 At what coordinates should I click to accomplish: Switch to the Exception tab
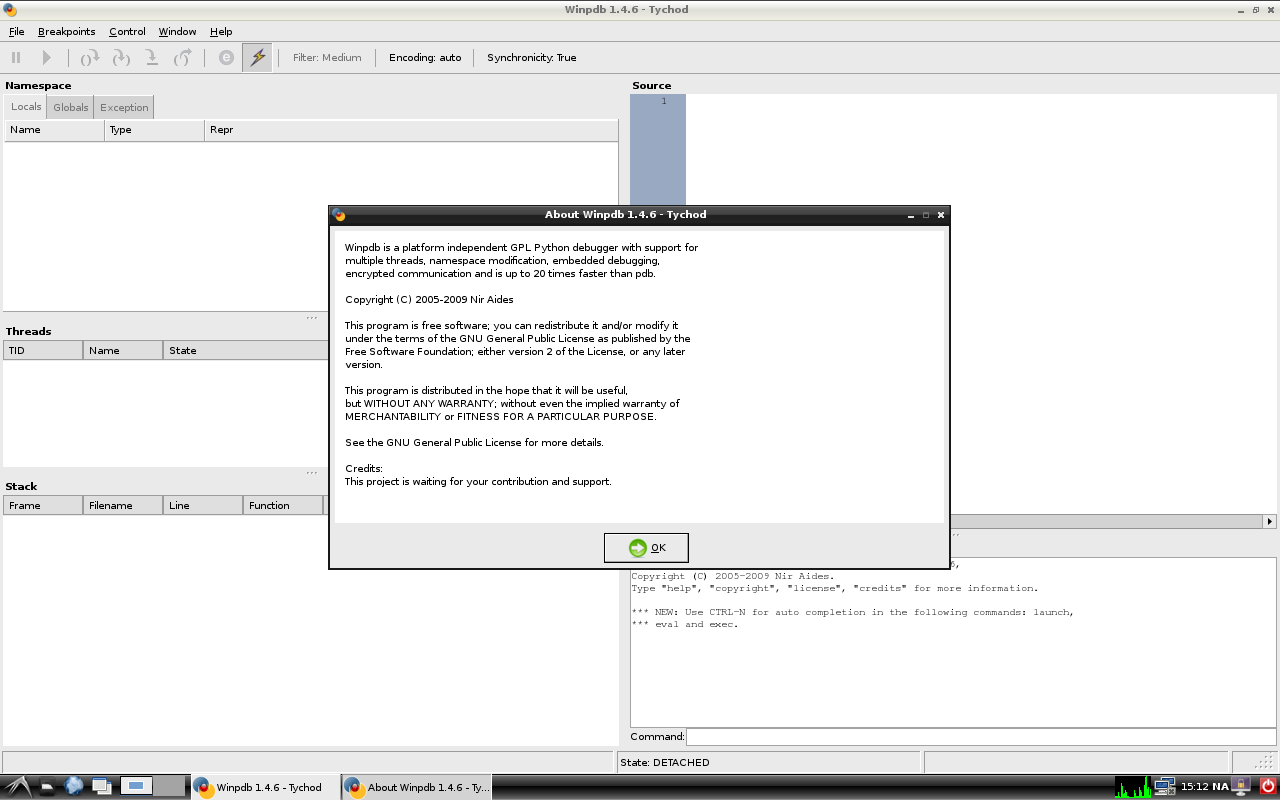124,108
